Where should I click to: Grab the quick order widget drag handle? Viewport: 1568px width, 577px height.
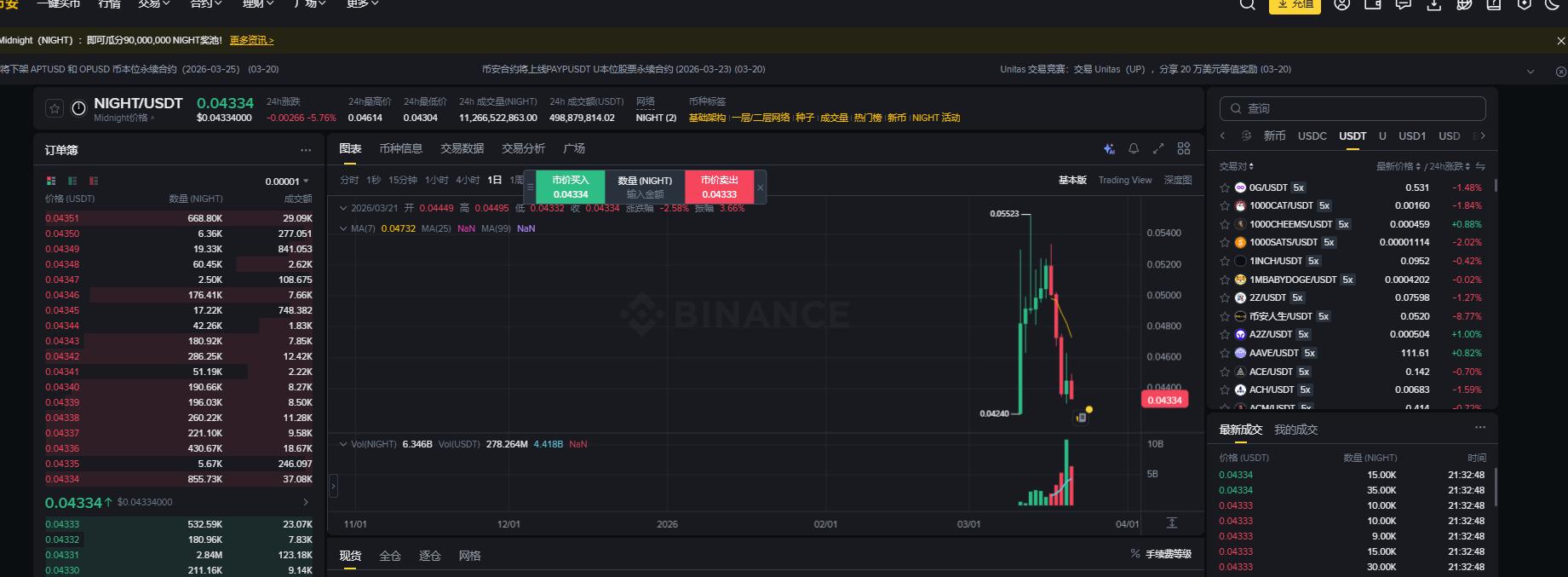click(x=530, y=188)
